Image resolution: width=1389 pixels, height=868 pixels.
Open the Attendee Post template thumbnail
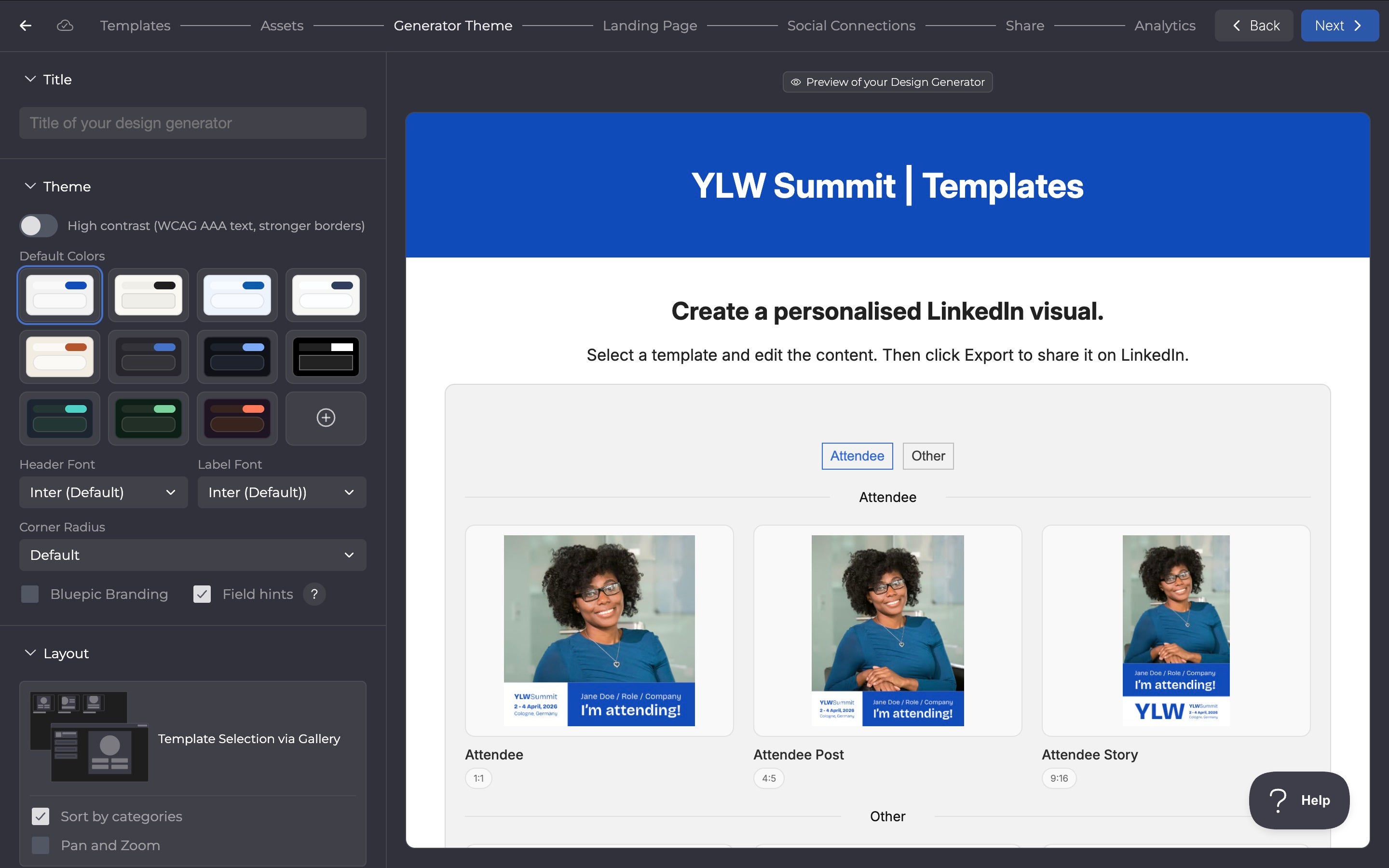887,630
